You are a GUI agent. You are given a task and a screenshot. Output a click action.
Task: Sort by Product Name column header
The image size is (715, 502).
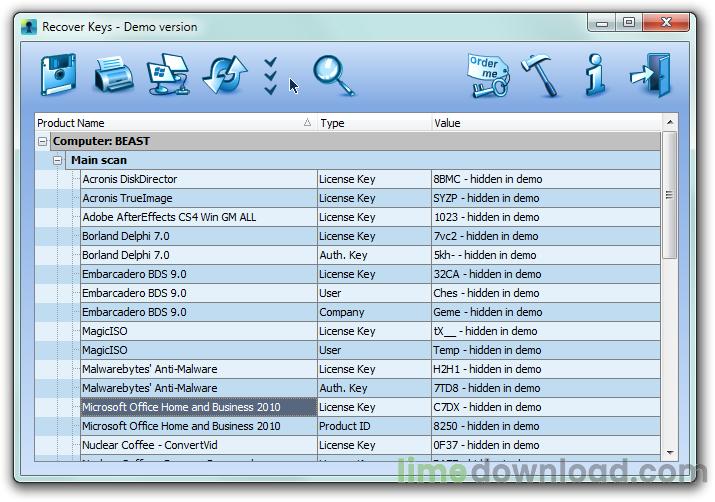point(176,123)
